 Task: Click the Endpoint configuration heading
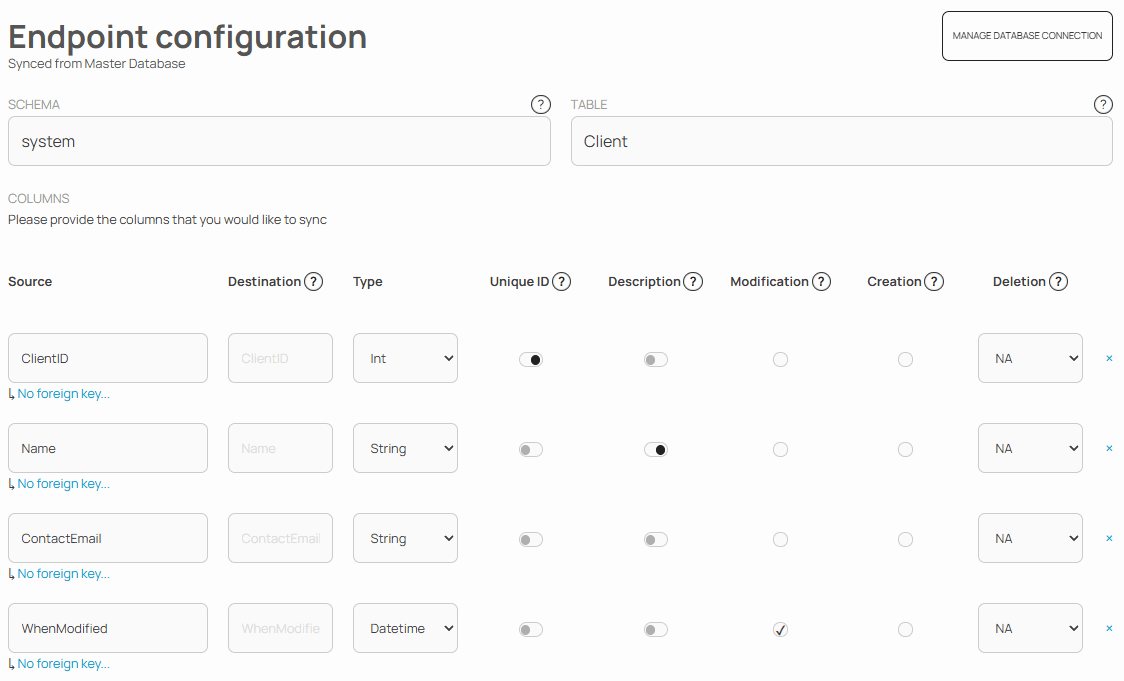187,37
